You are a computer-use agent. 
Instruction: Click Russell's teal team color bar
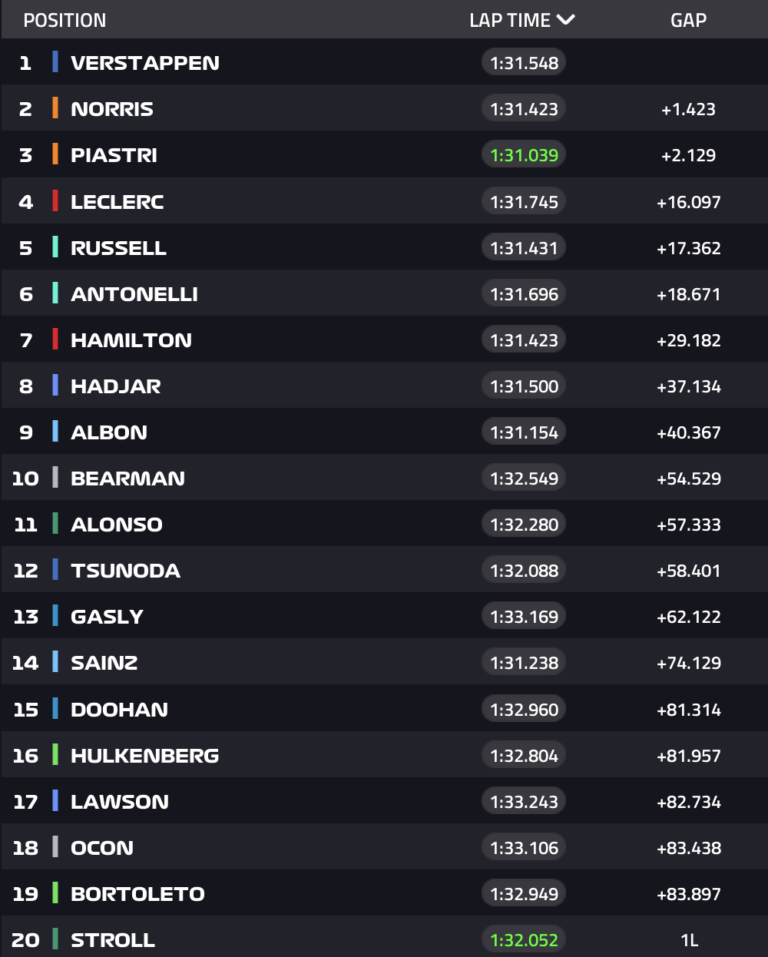click(x=55, y=248)
